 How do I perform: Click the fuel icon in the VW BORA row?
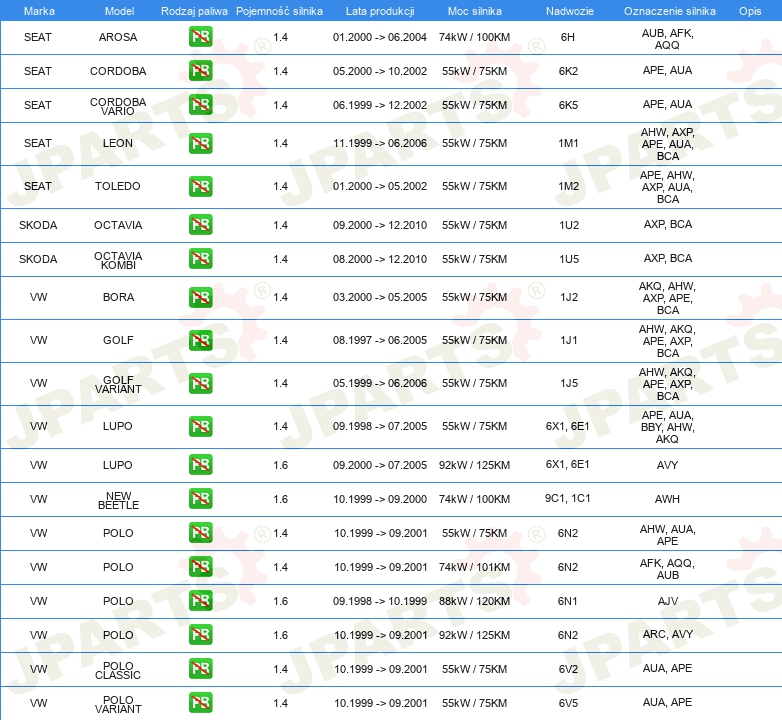200,297
